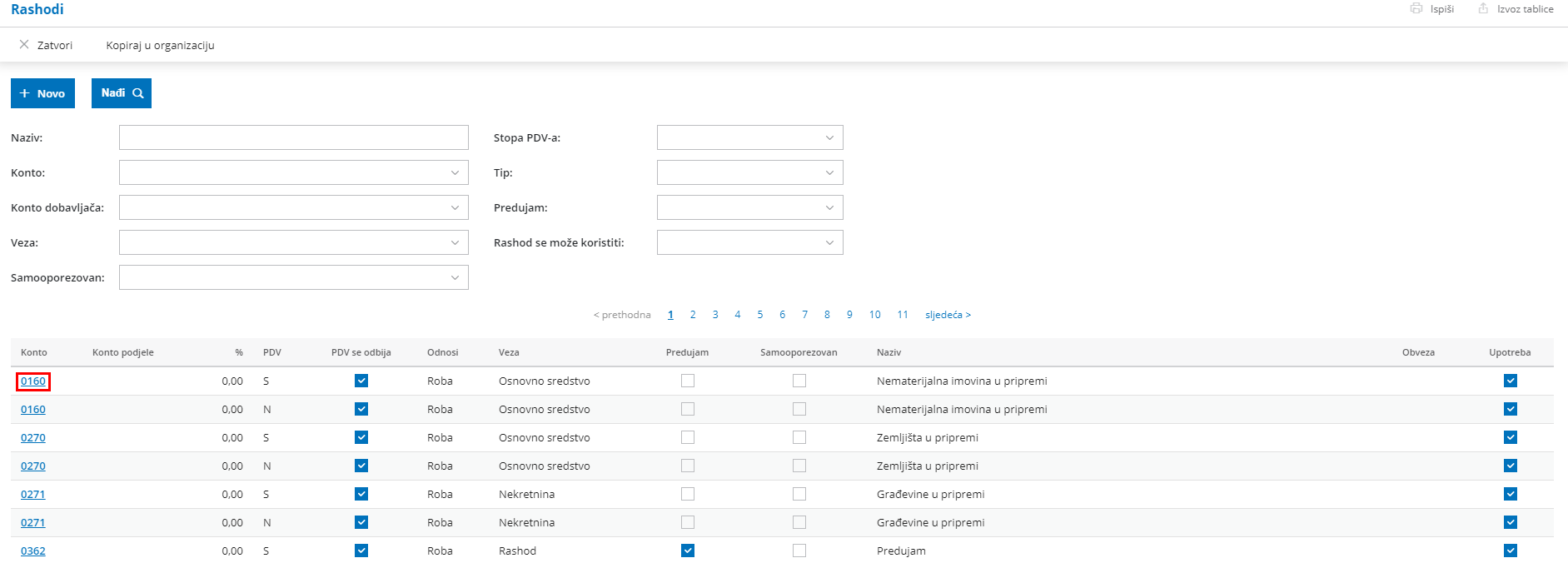Toggle Samooporezovan checkbox in first 0270 row
Viewport: 1568px width, 563px height.
[x=799, y=437]
